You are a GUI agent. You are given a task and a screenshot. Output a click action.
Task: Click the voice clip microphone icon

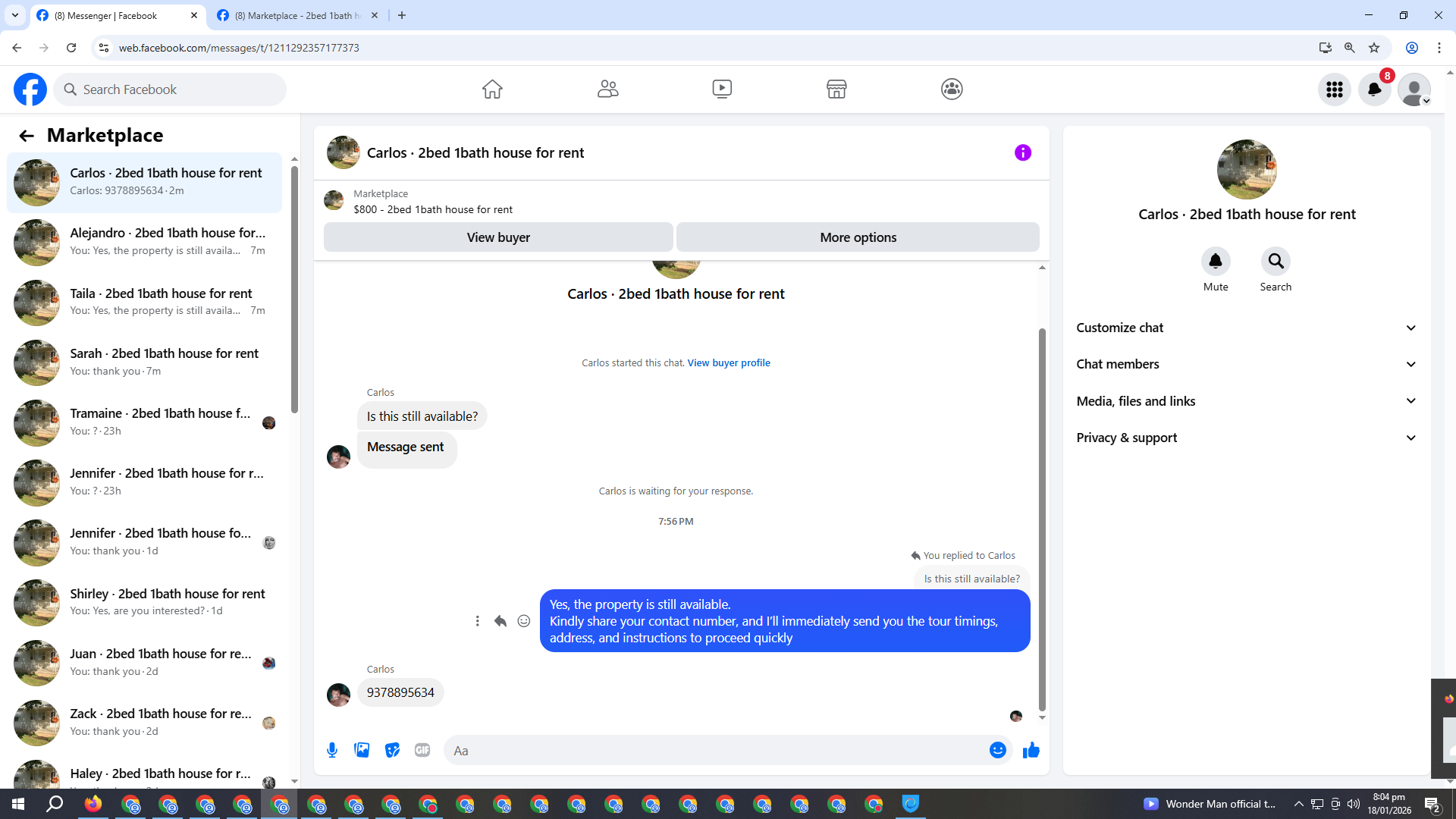[332, 750]
